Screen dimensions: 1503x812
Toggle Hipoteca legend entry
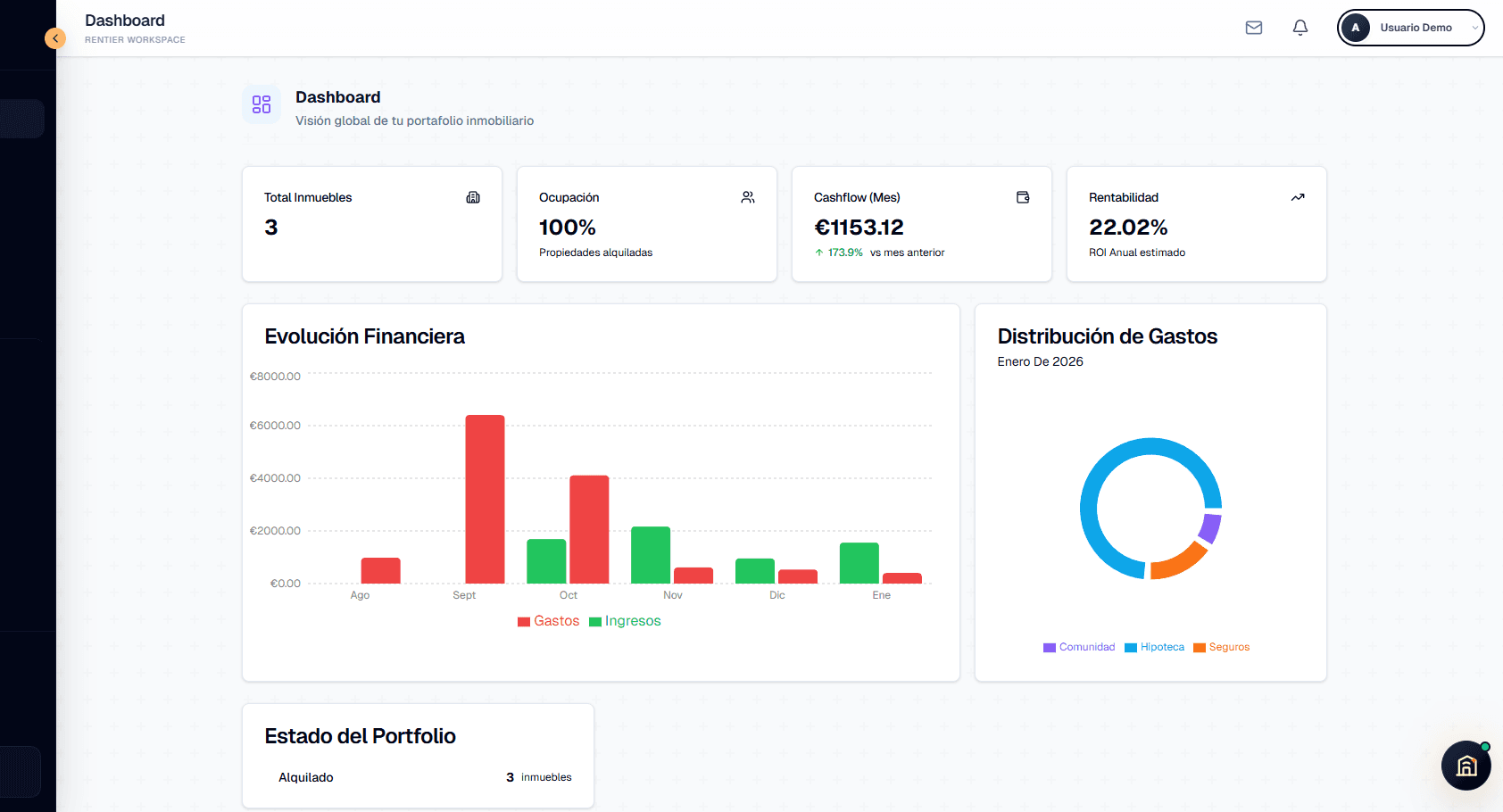(1155, 647)
